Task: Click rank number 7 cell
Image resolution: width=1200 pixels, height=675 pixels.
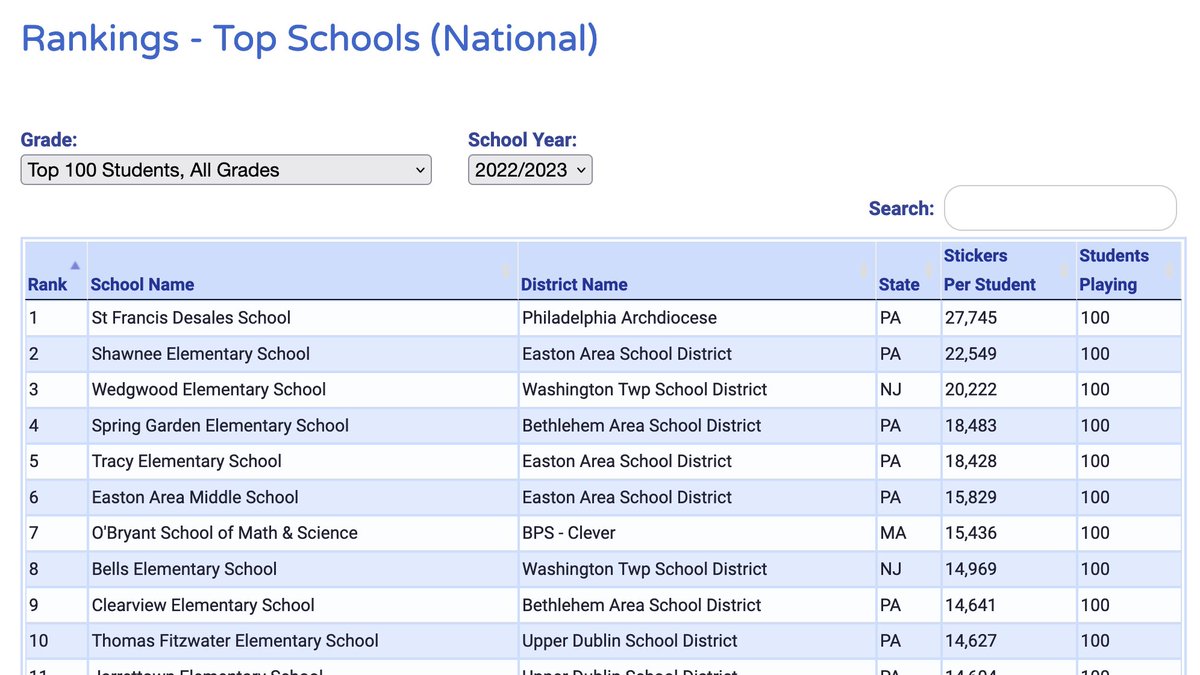Action: [56, 533]
